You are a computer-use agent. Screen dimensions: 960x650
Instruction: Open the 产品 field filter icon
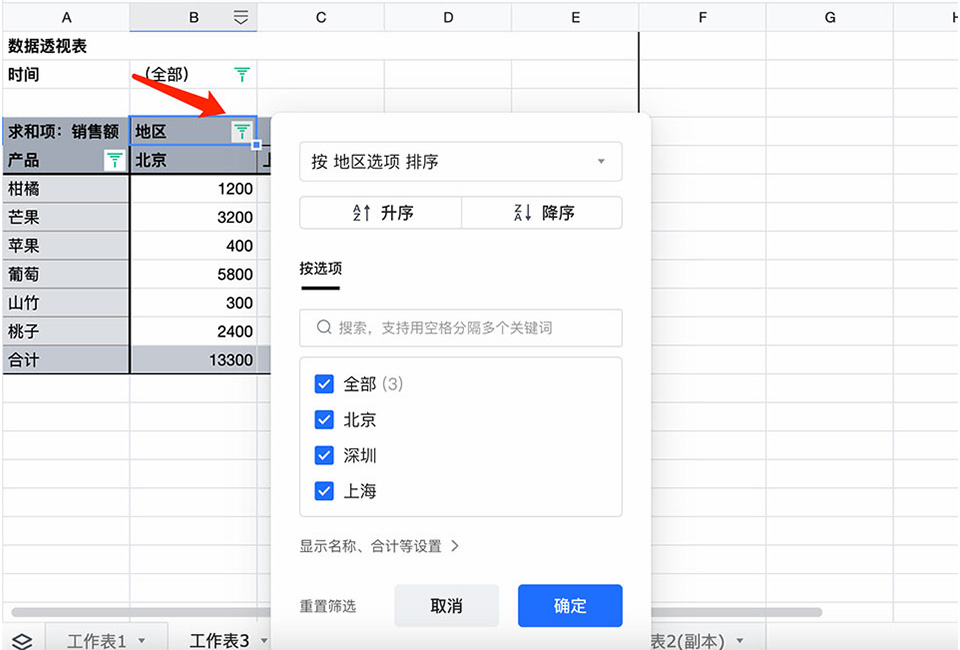[113, 160]
